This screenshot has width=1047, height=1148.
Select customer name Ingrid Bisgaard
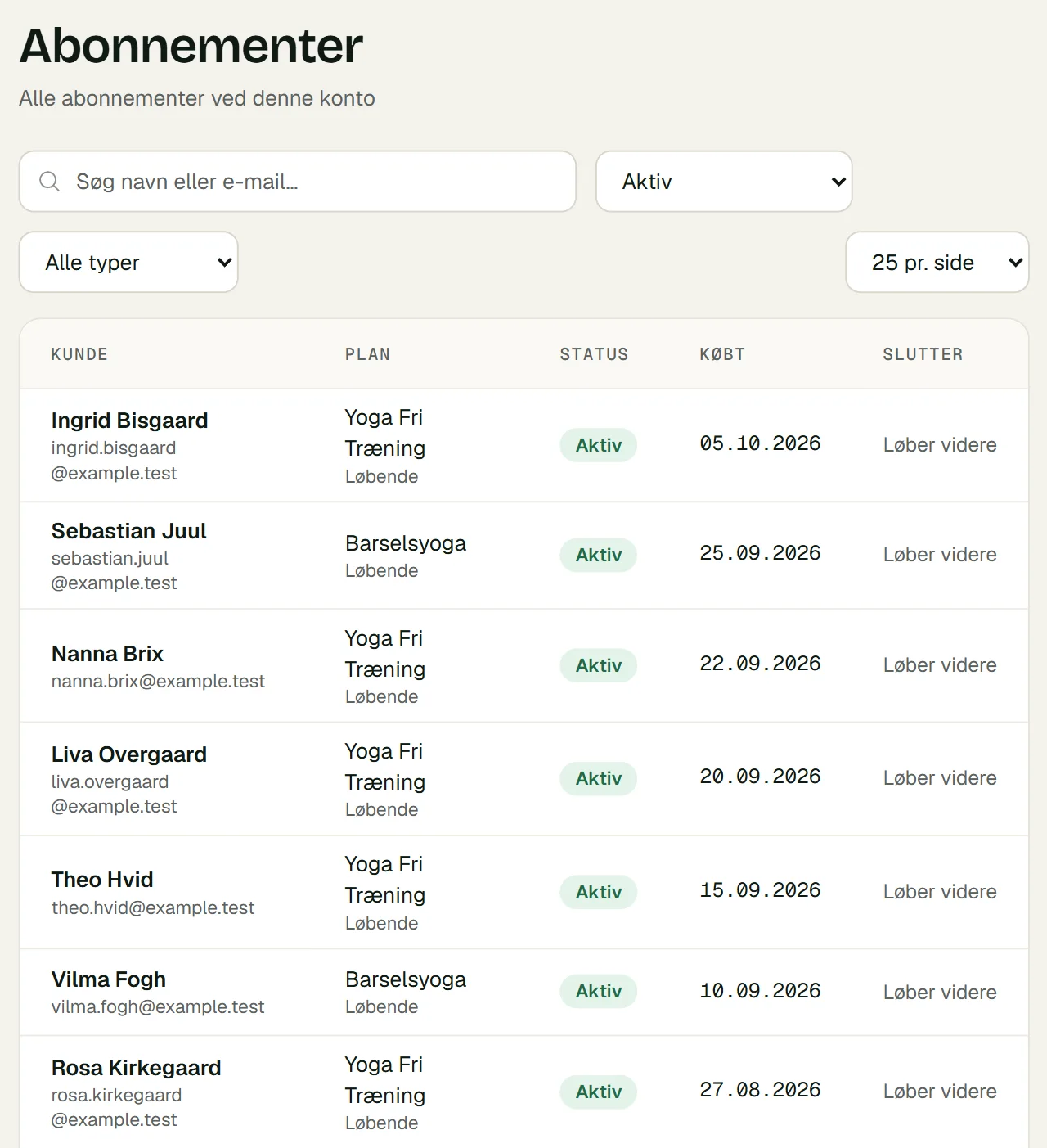[129, 421]
